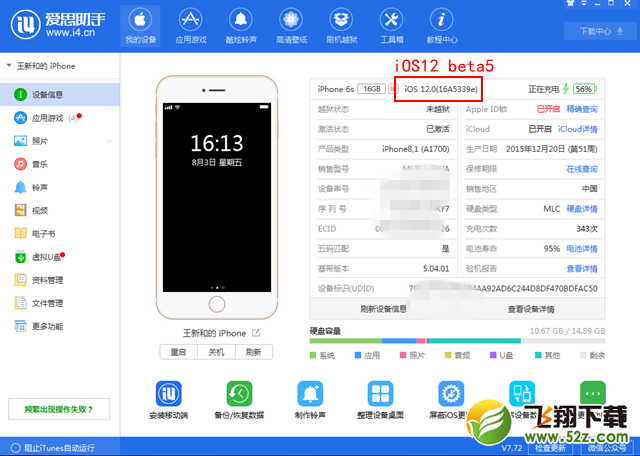
Task: Select 视频 in sidebar
Action: click(60, 210)
